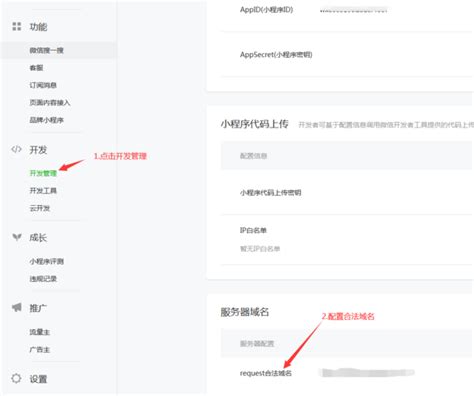The width and height of the screenshot is (474, 396).
Task: Click the AppID(小程序ID) label
Action: (266, 10)
